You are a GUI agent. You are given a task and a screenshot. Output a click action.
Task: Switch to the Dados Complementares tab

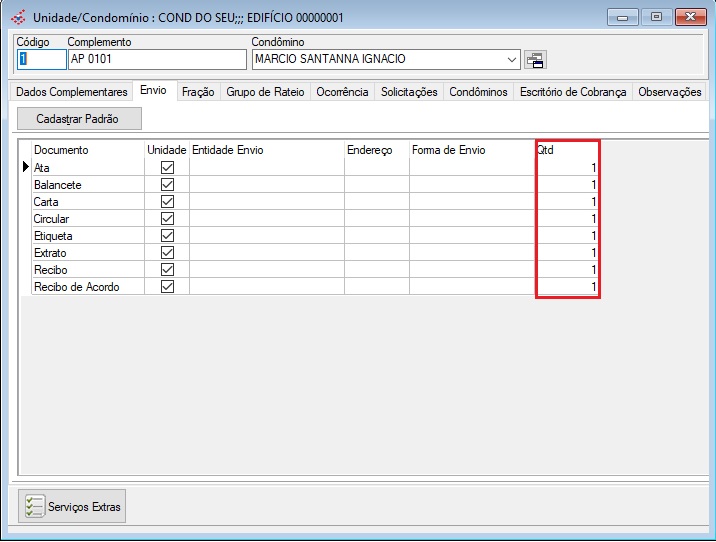(x=71, y=92)
